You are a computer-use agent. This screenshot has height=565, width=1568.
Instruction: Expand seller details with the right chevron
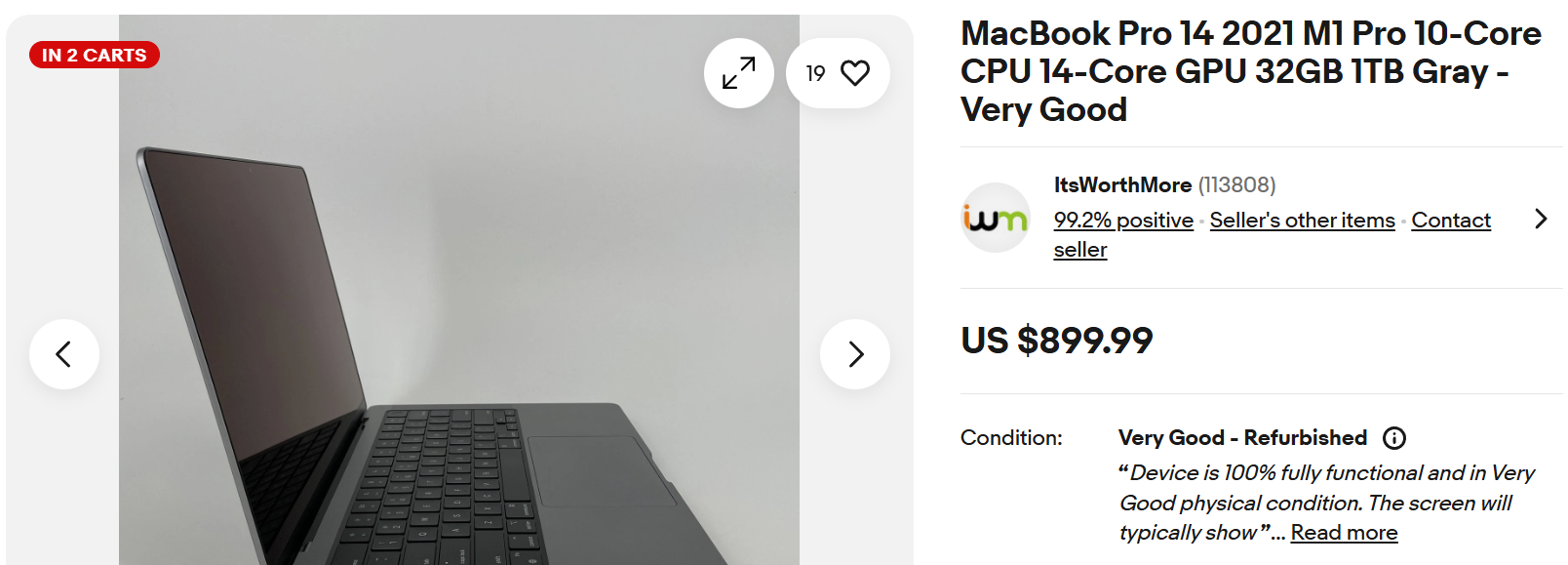1541,219
